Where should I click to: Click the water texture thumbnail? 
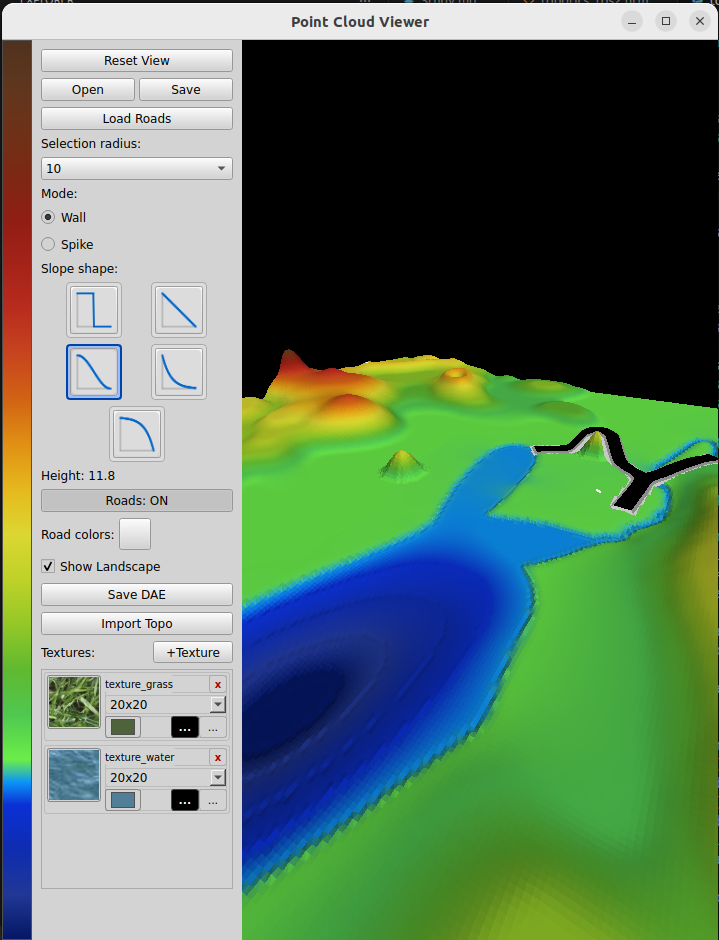coord(74,775)
